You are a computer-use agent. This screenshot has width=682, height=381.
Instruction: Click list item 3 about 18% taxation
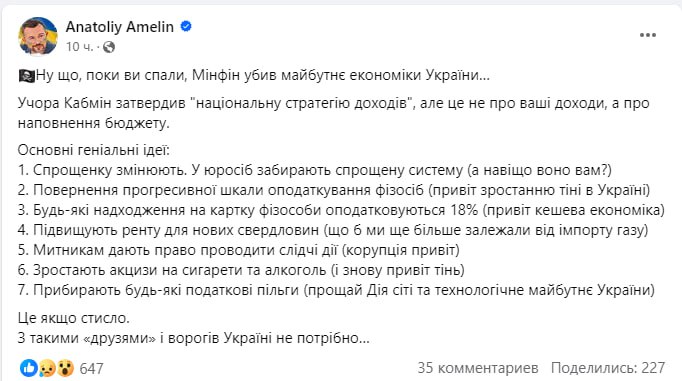[x=341, y=210]
